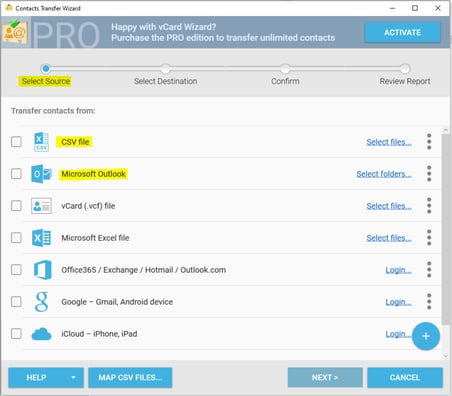Click Select files... link for vCard file
This screenshot has height=396, width=452.
pyautogui.click(x=389, y=206)
